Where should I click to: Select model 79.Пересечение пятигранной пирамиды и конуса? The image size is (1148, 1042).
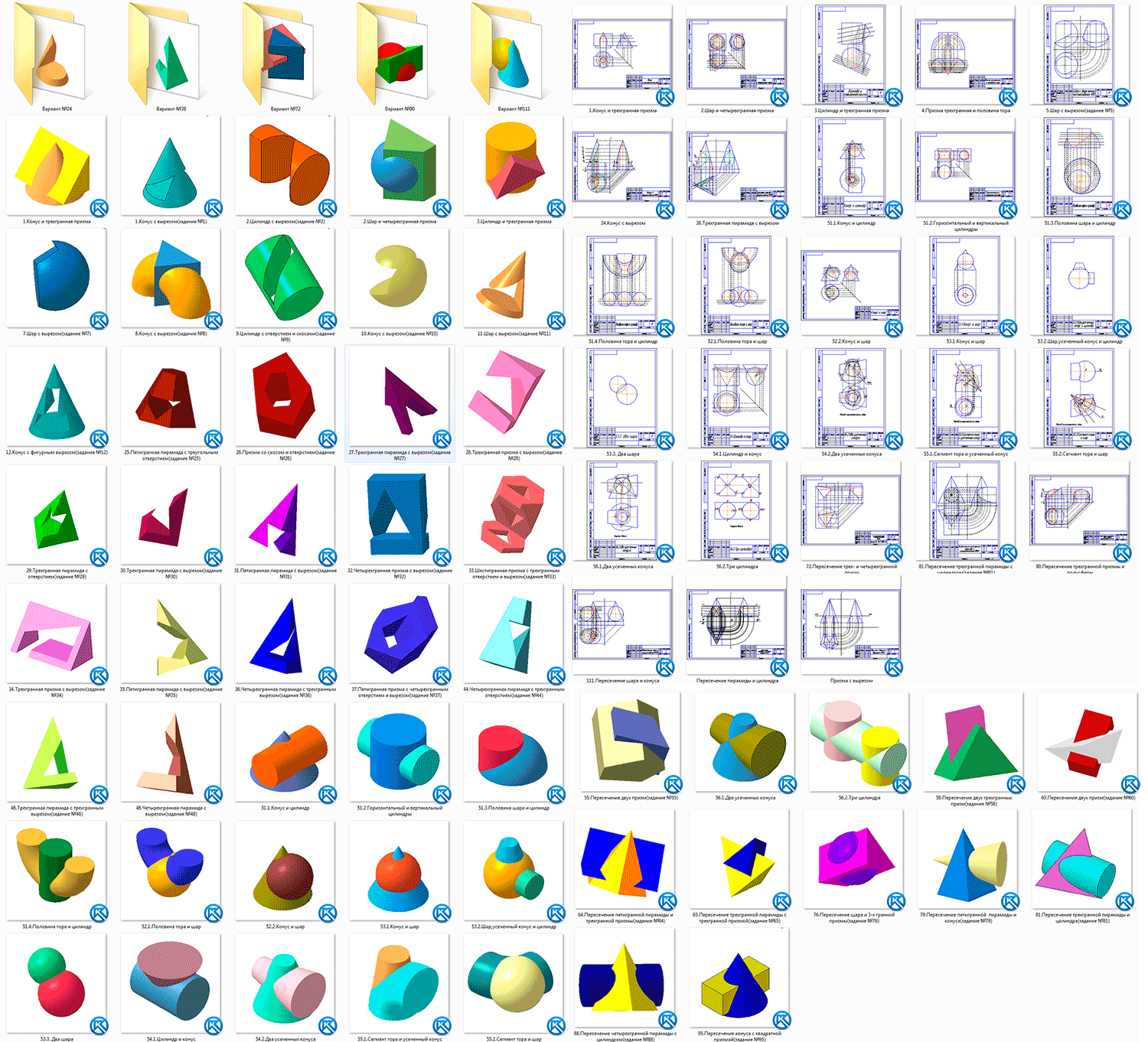pos(968,860)
